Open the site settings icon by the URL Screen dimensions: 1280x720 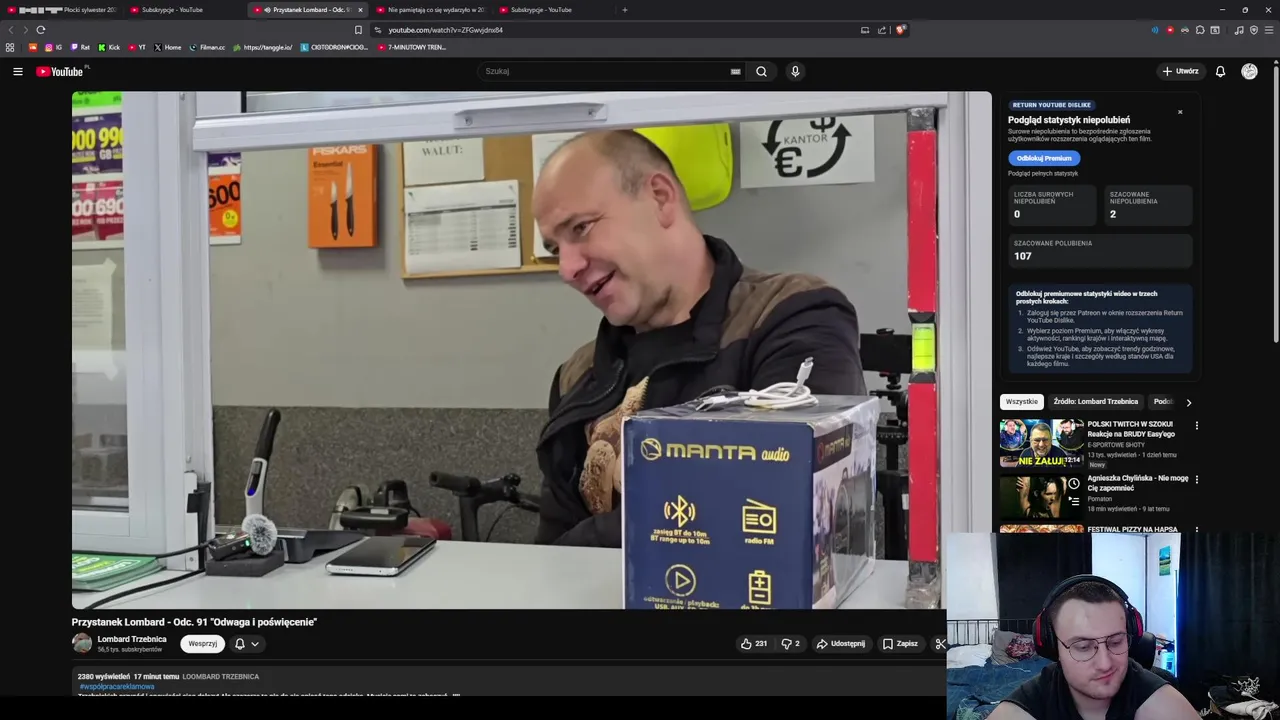click(x=377, y=30)
